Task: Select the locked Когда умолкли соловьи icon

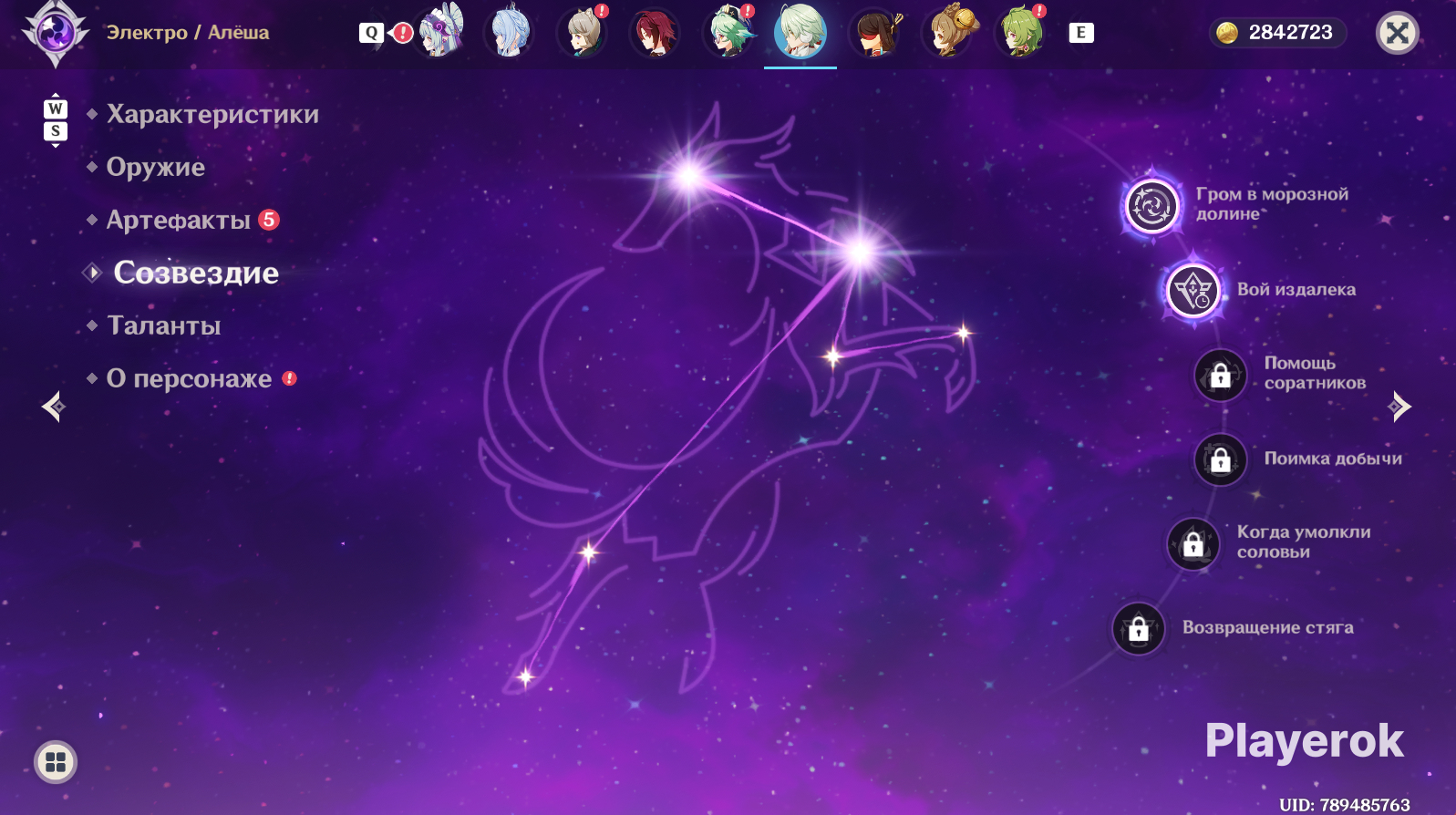Action: point(1193,543)
